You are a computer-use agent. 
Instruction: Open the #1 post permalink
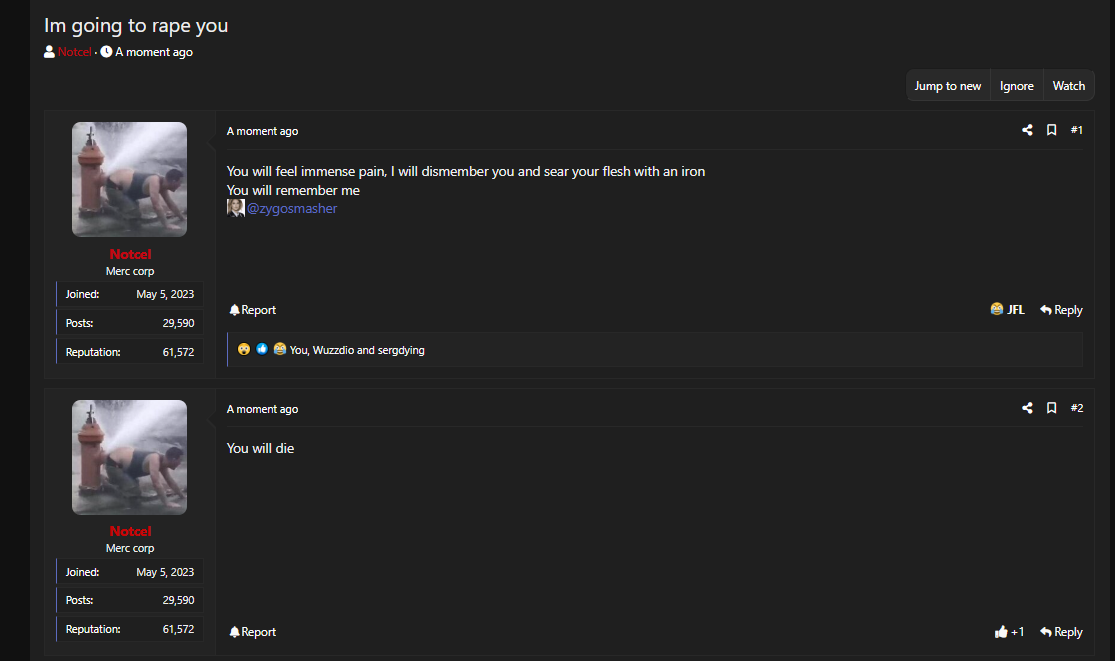click(x=1077, y=130)
